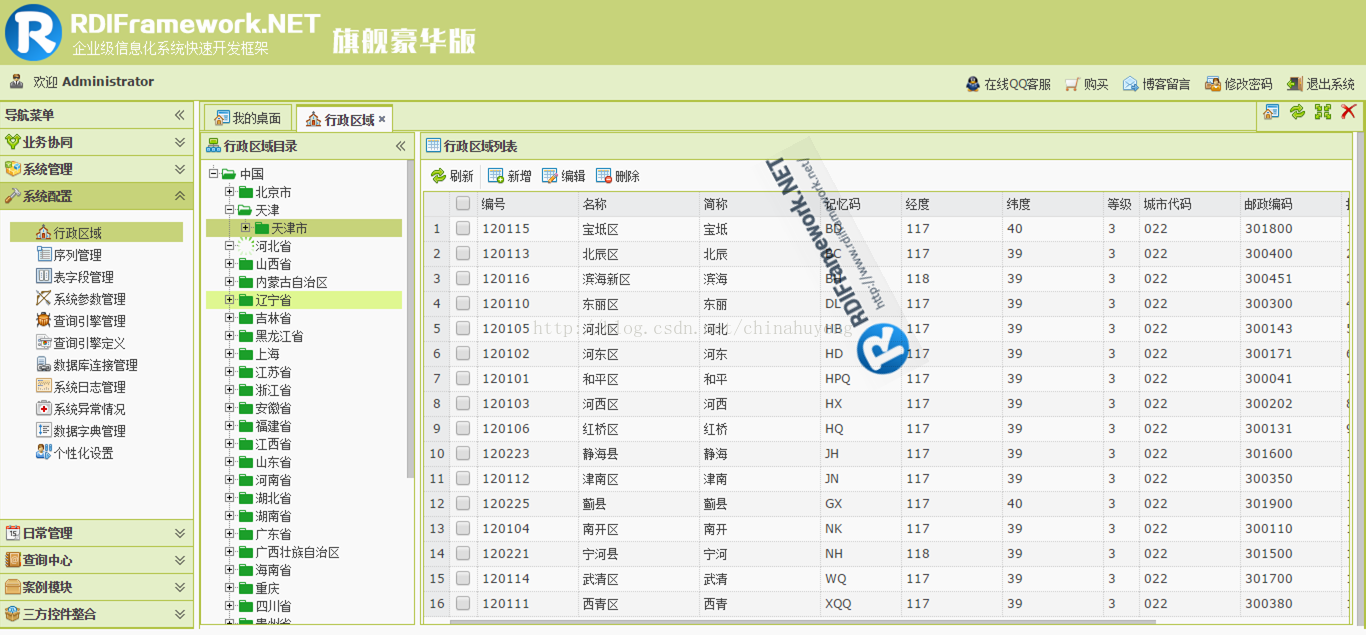Collapse the 导航菜单 navigation panel
Screen dimensions: 1366x635
180,115
